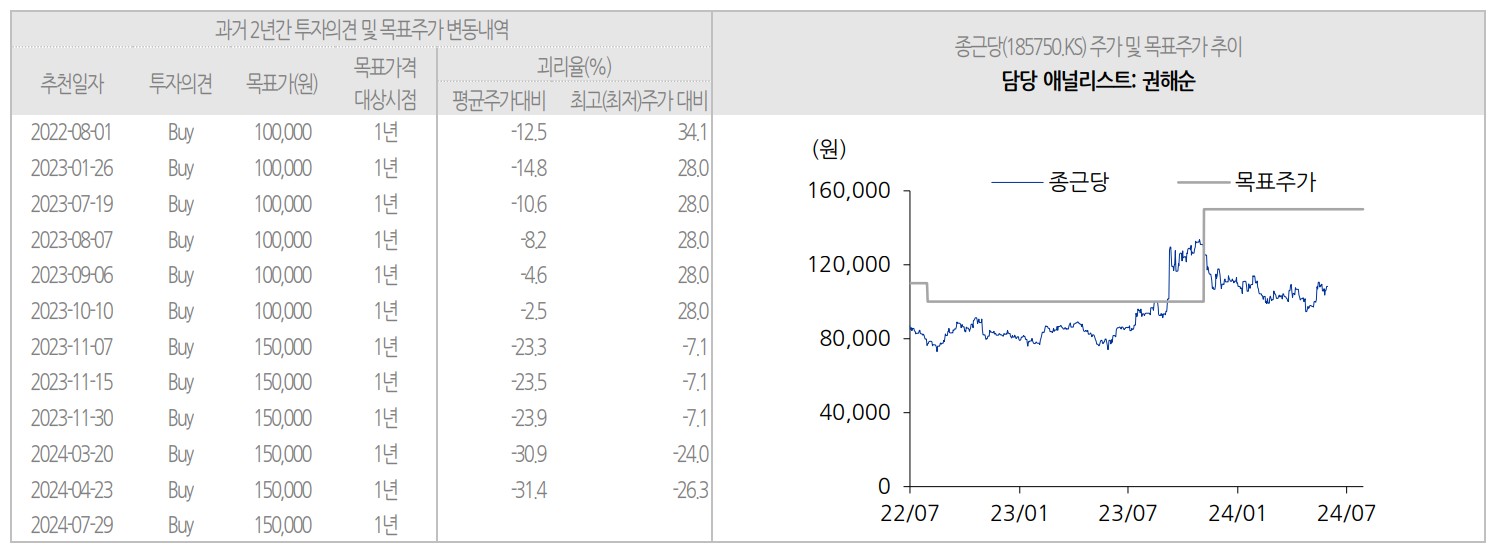Click the -4.6 average deviation value
Image resolution: width=1494 pixels, height=557 pixels.
coord(534,275)
